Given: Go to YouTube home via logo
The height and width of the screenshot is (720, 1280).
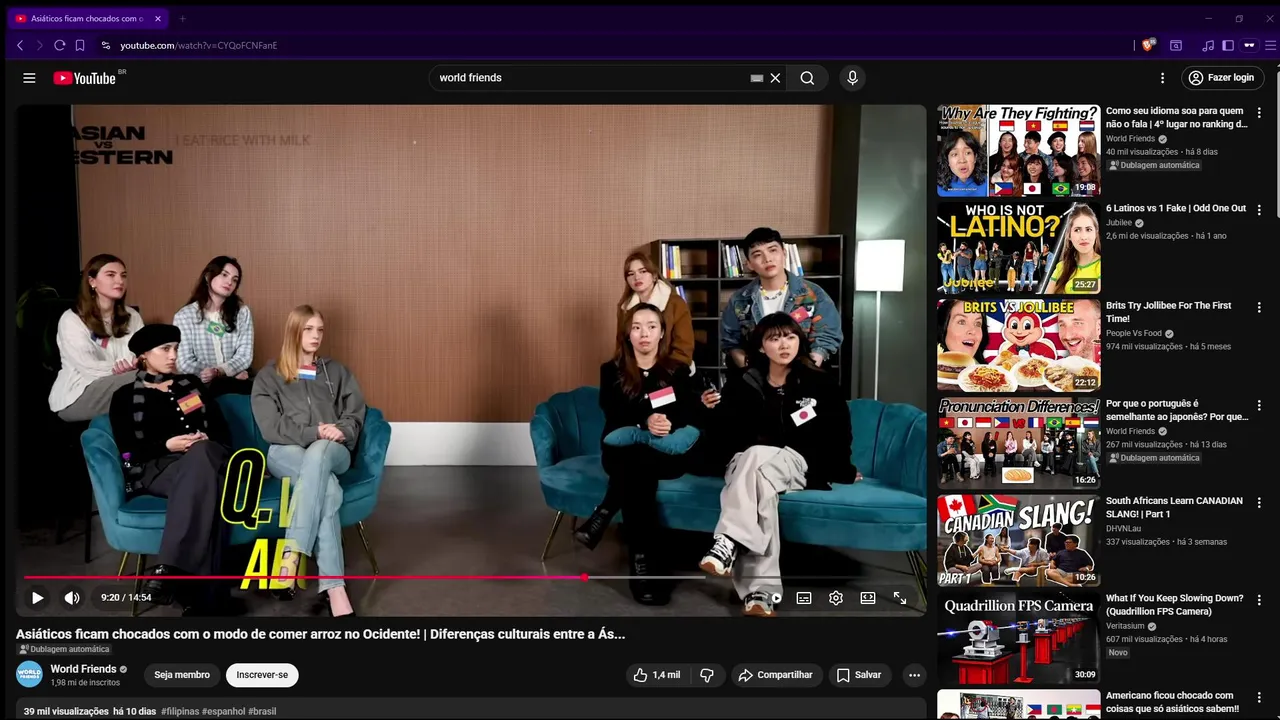Looking at the screenshot, I should click(x=85, y=78).
